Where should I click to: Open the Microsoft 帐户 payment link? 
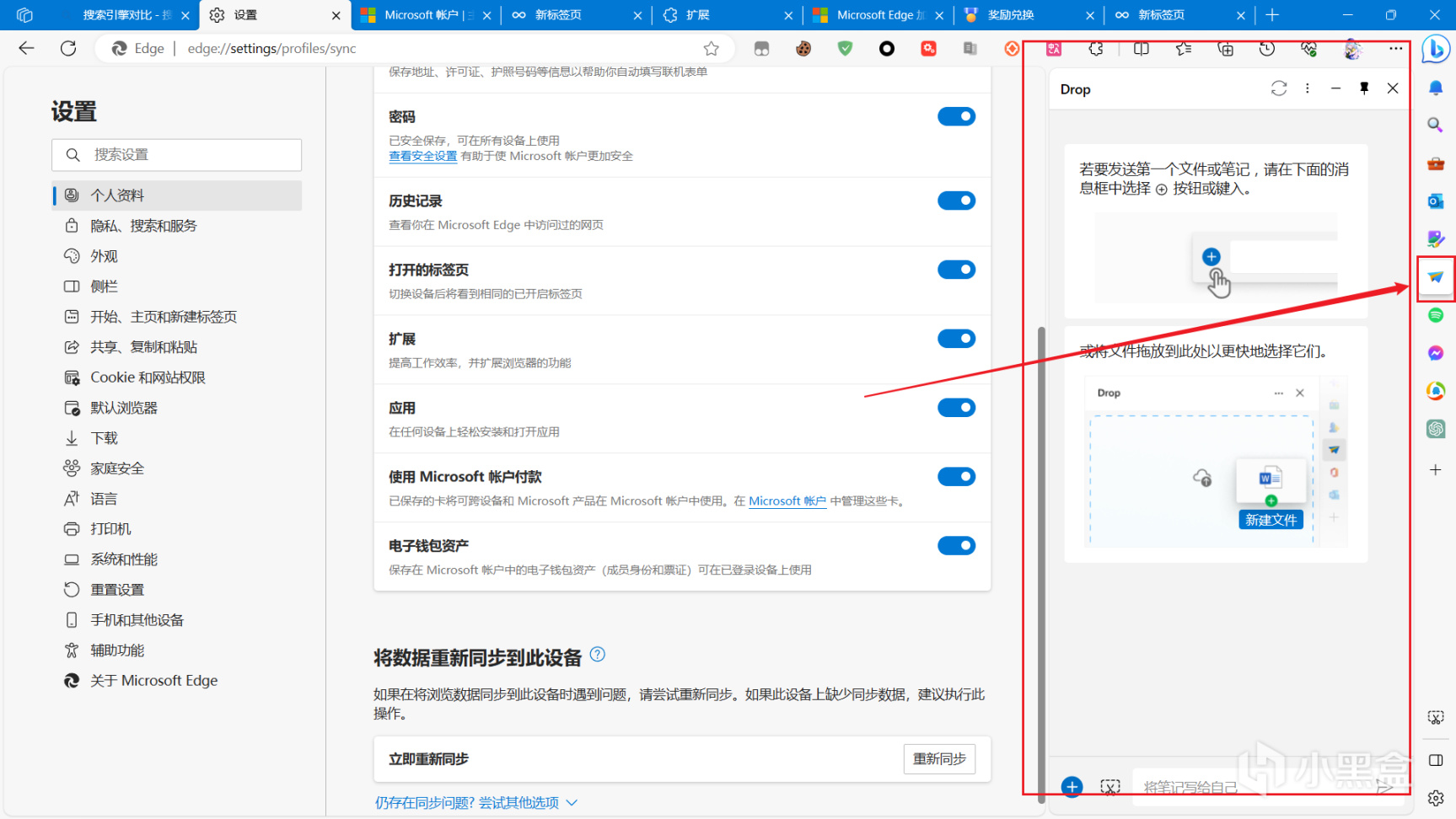(x=787, y=500)
